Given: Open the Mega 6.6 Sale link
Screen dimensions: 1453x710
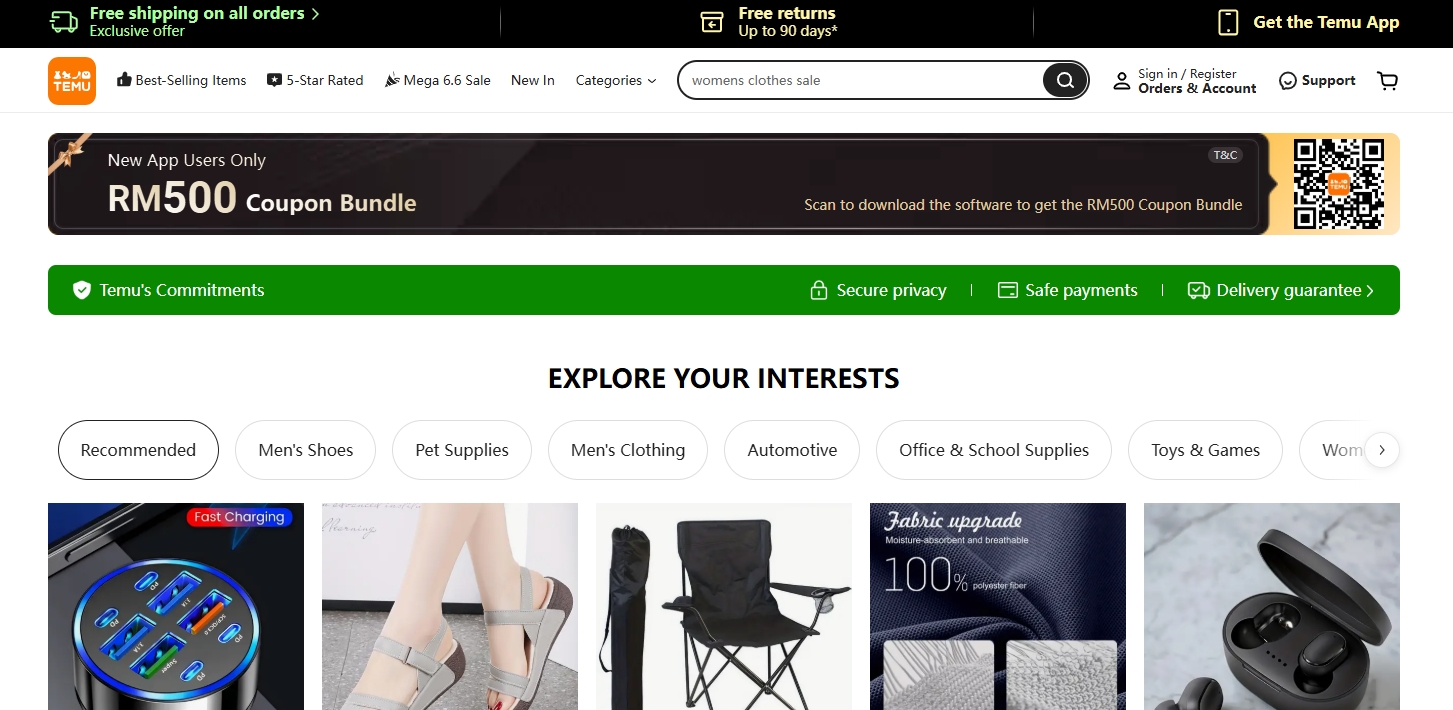Looking at the screenshot, I should [x=437, y=80].
